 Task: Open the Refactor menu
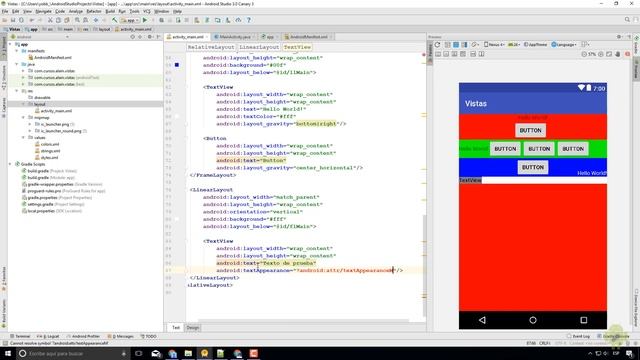(x=94, y=11)
